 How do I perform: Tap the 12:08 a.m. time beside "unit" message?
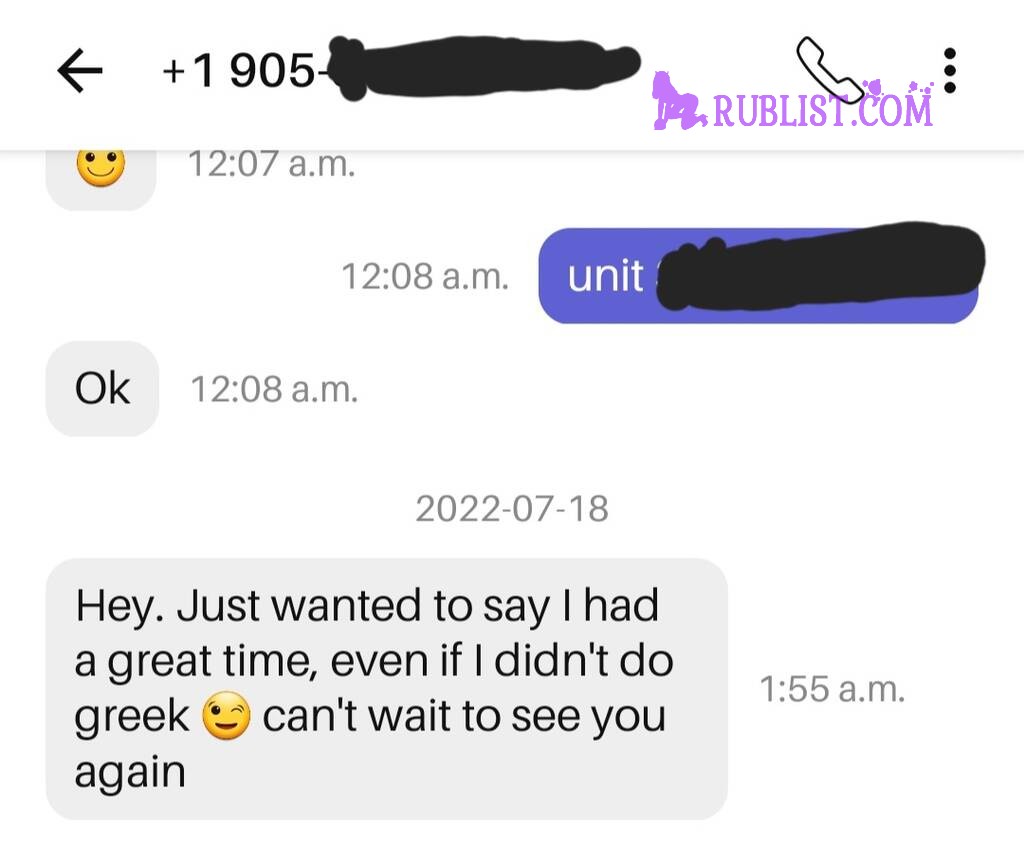tap(425, 276)
